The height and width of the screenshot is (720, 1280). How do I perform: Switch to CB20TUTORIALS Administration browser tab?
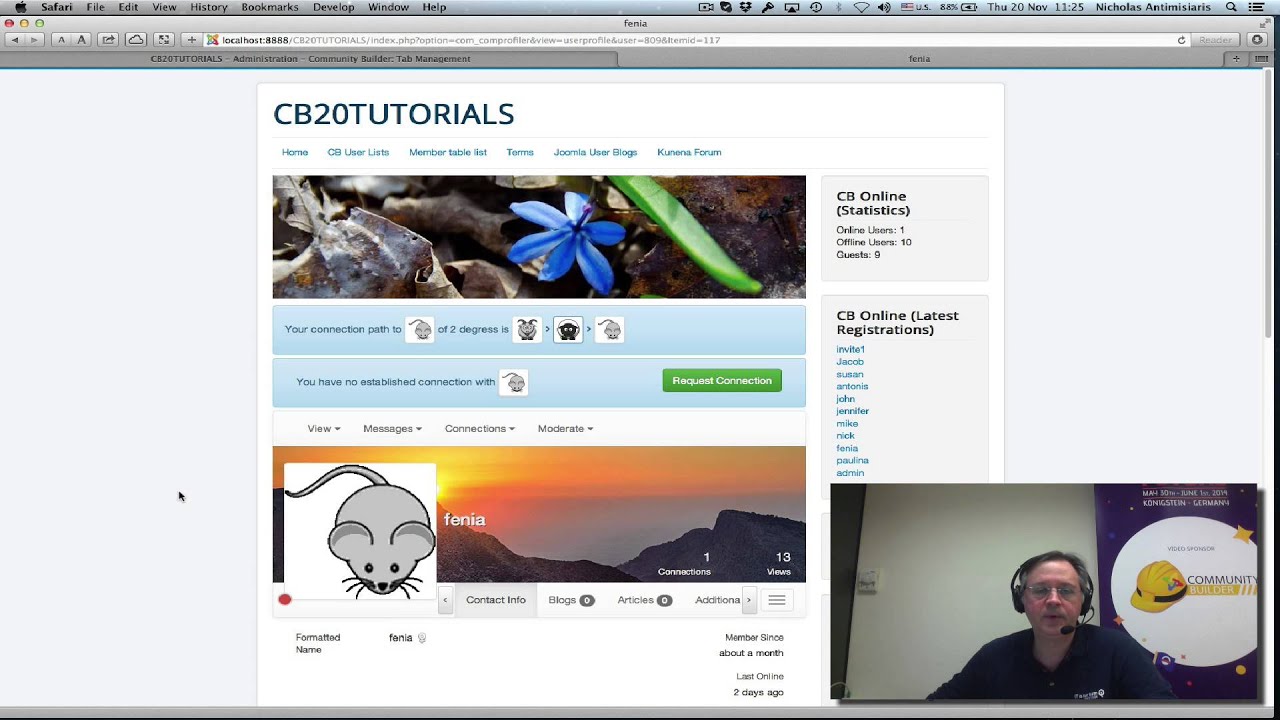click(x=310, y=59)
